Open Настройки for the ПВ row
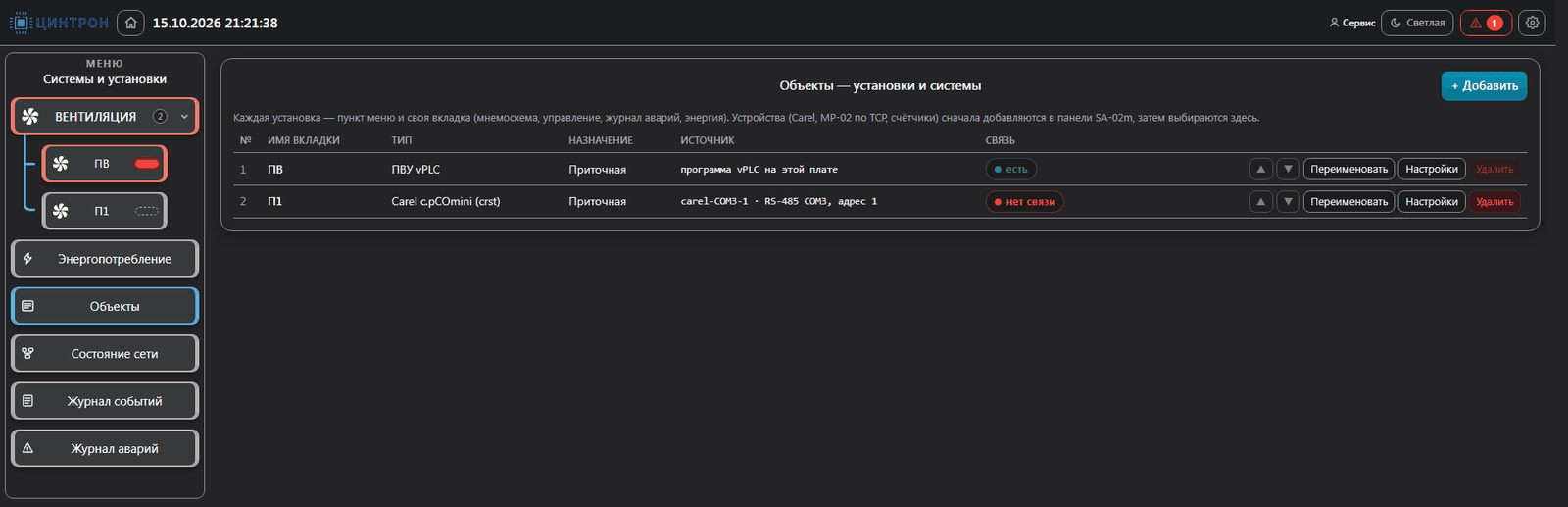This screenshot has width=1568, height=507. pyautogui.click(x=1431, y=169)
